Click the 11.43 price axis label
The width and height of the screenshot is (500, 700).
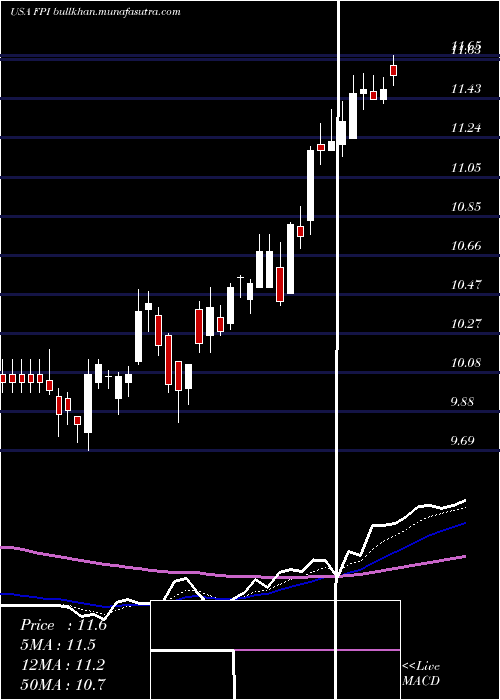click(x=466, y=89)
